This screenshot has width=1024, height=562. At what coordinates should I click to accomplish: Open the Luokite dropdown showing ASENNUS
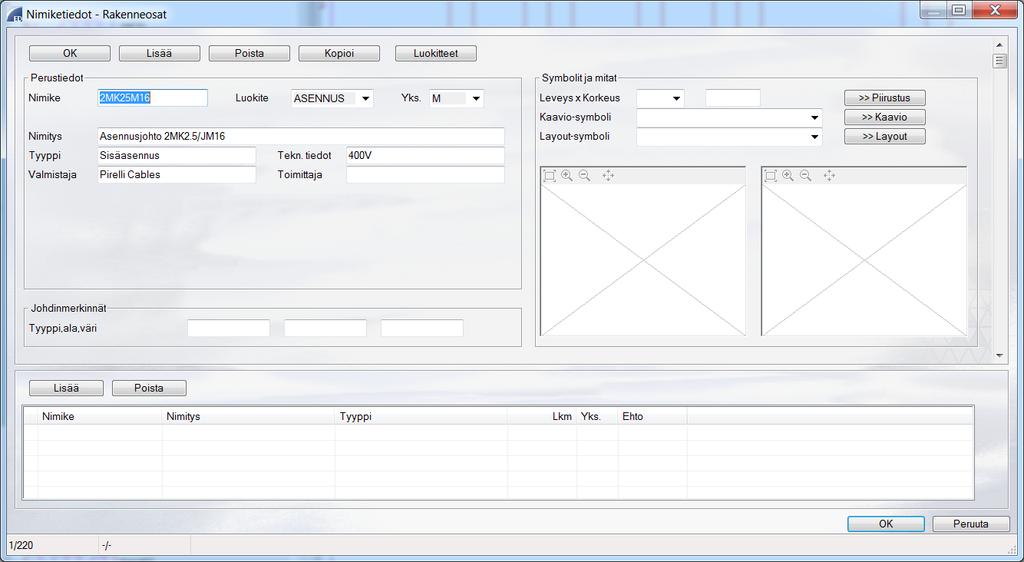[x=365, y=99]
